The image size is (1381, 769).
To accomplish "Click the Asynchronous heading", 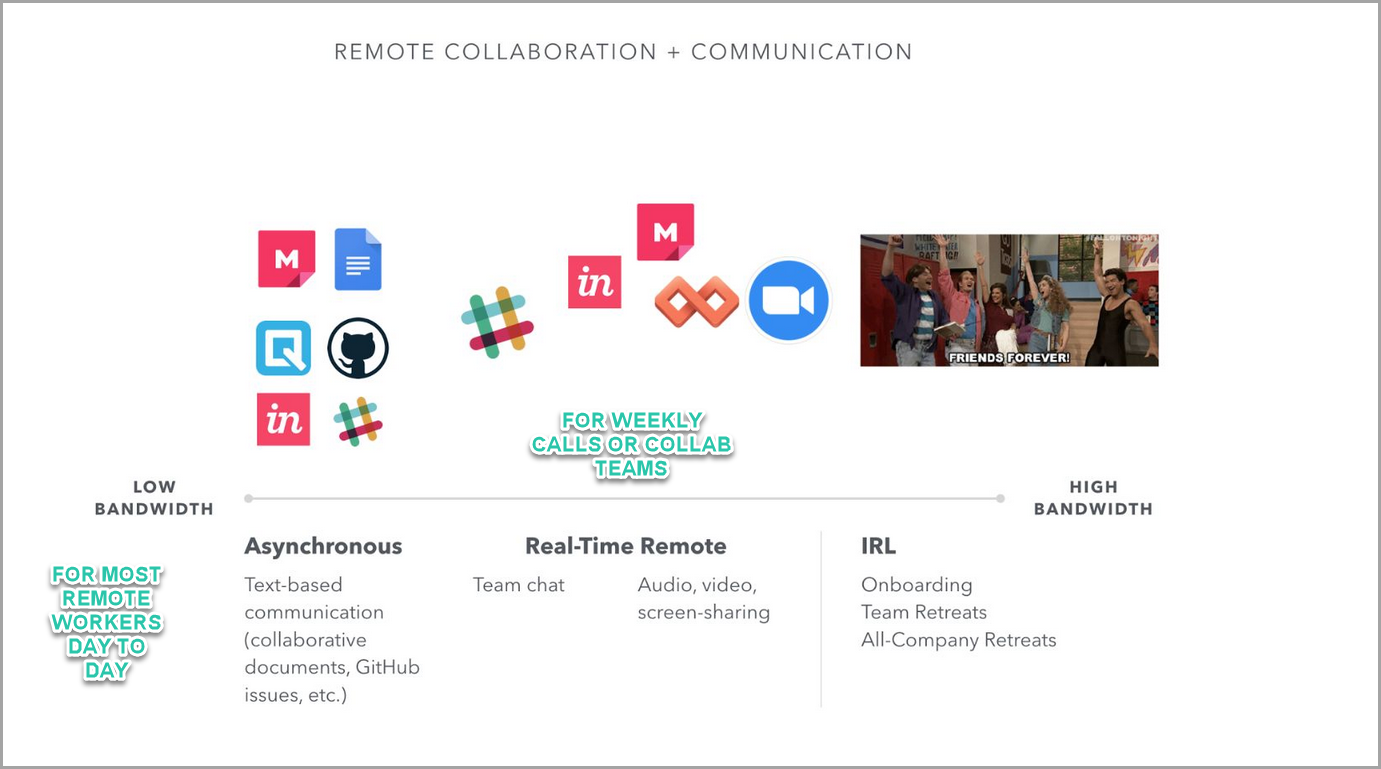I will click(x=323, y=546).
